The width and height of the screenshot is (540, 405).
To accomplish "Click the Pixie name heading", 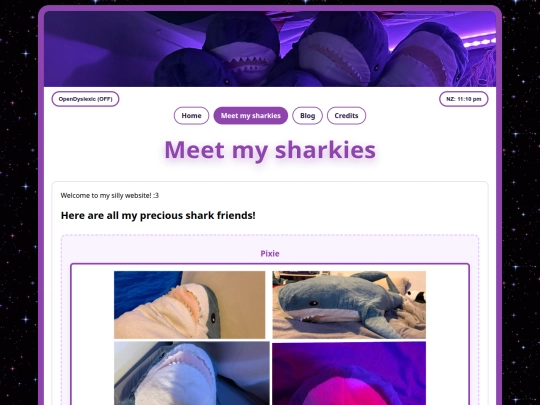I will pyautogui.click(x=270, y=253).
